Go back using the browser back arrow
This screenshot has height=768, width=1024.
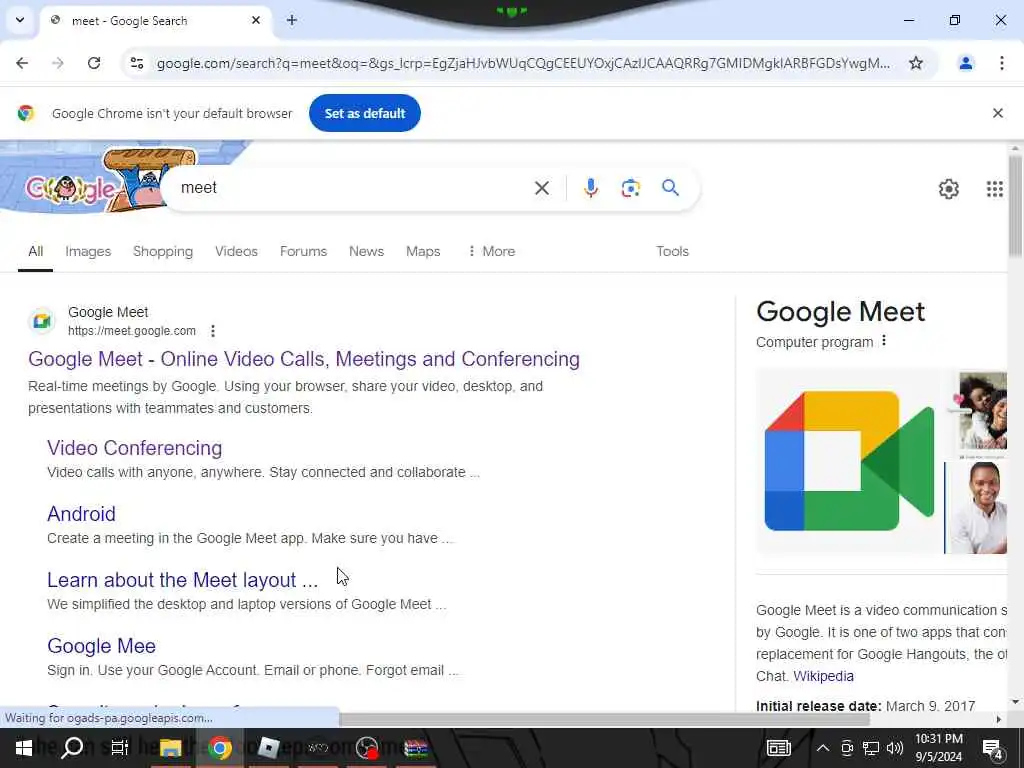click(x=22, y=63)
